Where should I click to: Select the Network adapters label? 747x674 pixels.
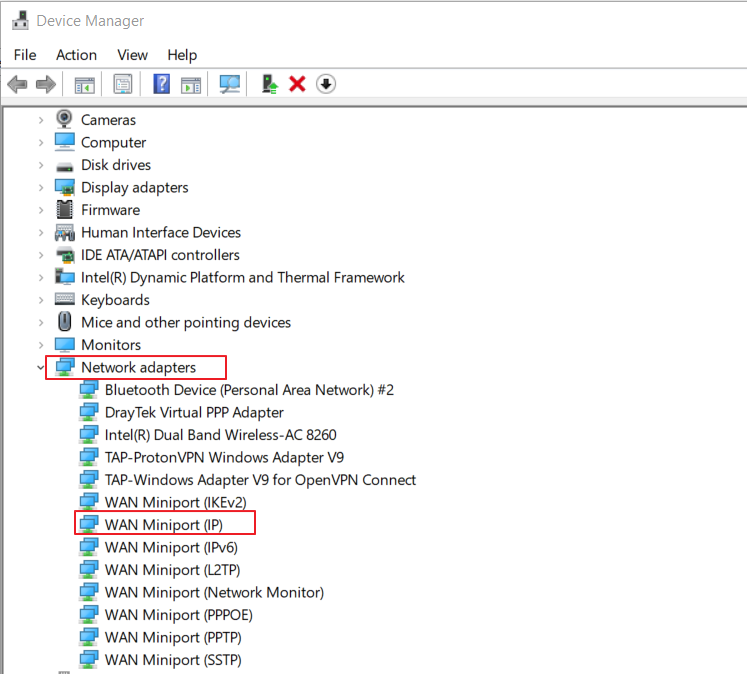click(138, 367)
